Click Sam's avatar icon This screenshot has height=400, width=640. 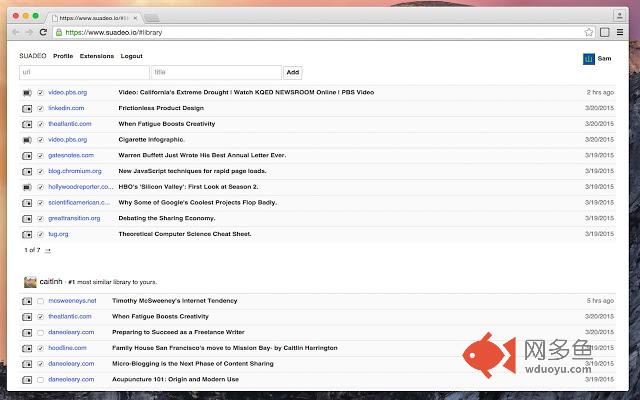(589, 59)
